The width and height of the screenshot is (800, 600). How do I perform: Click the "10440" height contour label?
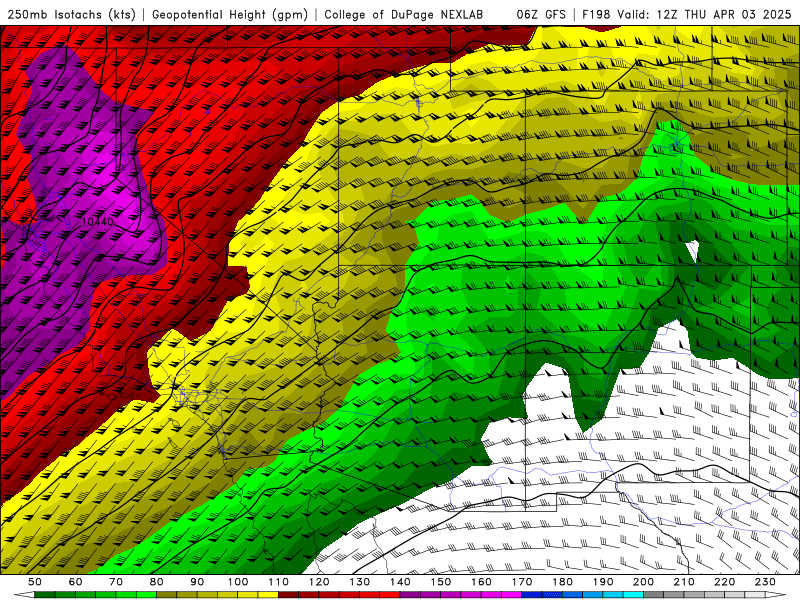pos(97,222)
